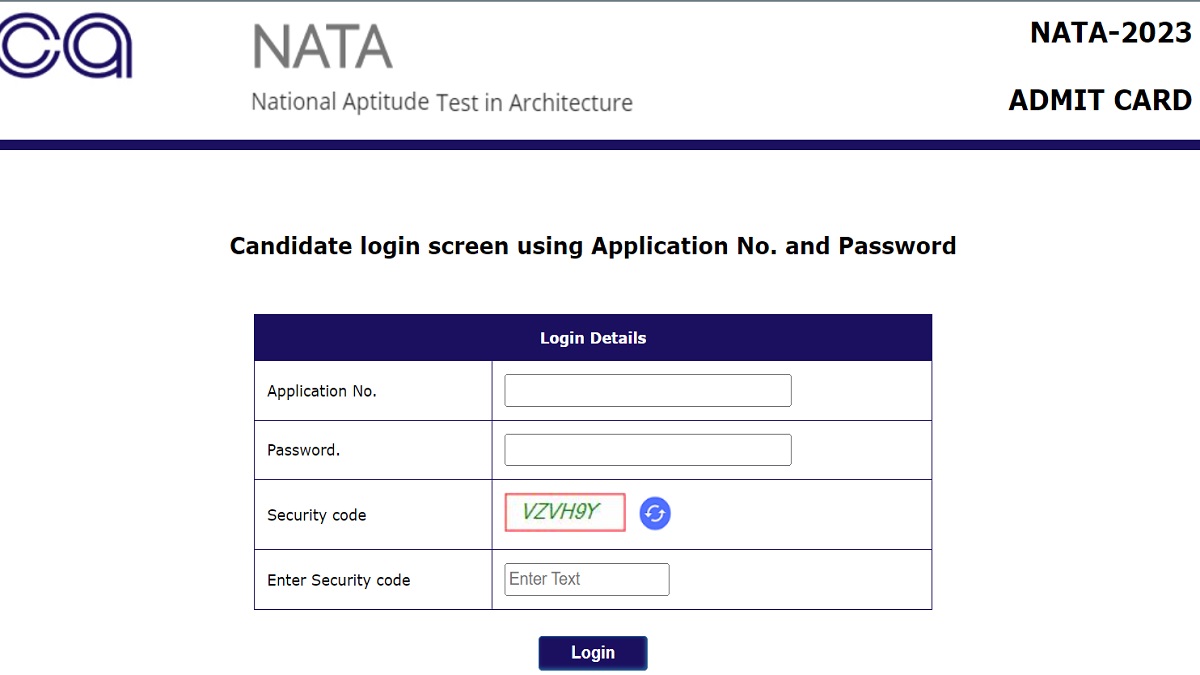Click the Application No. row label
This screenshot has height=675, width=1200.
coord(321,391)
